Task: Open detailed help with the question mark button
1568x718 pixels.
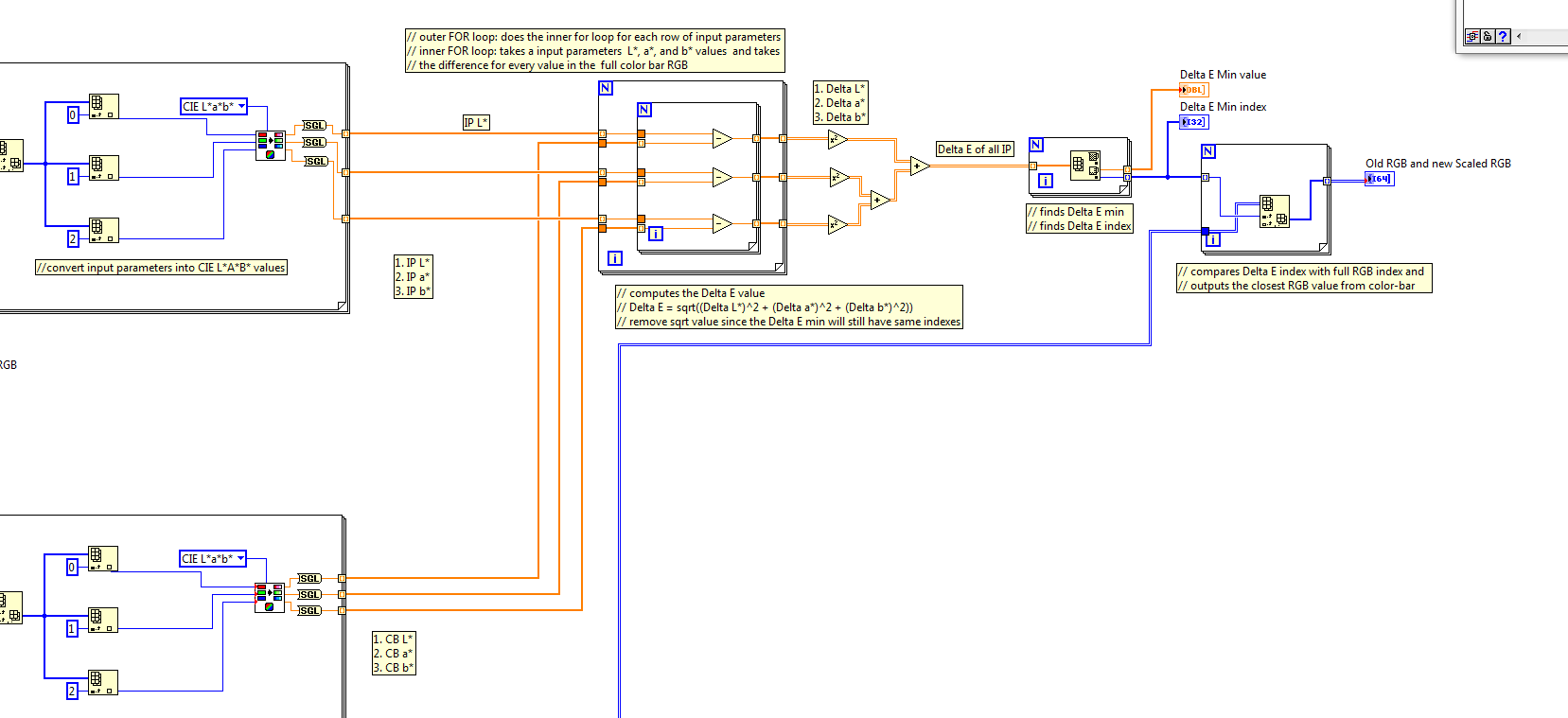Action: point(1503,37)
